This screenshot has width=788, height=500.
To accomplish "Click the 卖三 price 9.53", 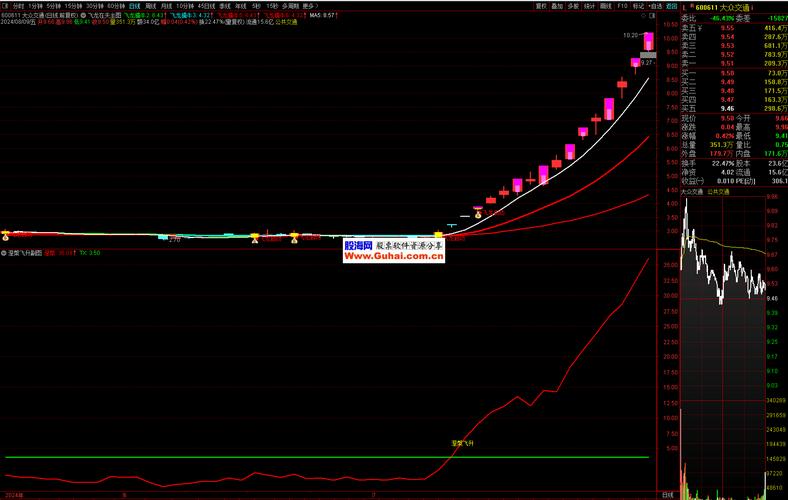I will [727, 46].
